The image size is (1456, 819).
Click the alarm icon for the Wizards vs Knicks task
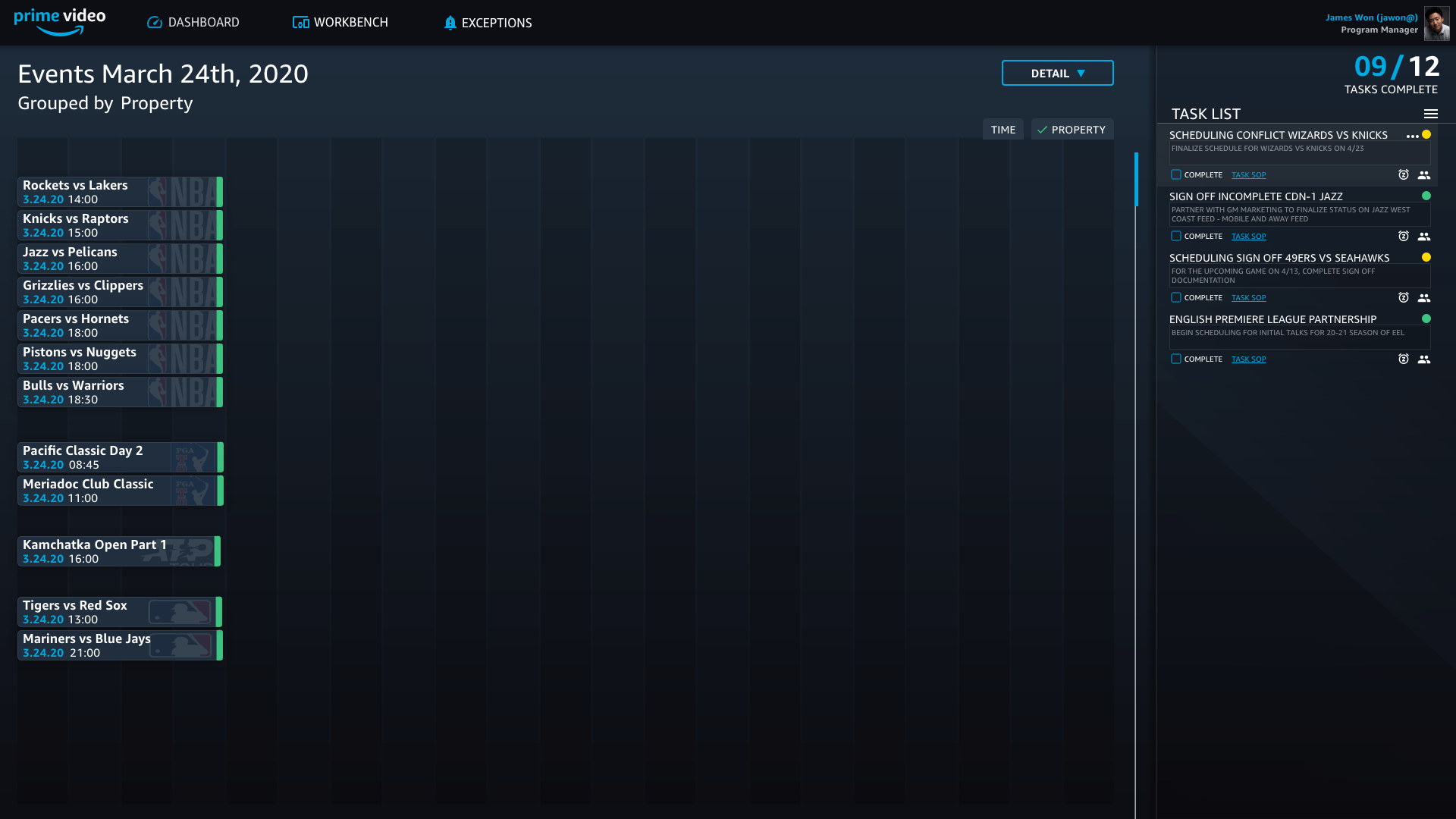click(1404, 175)
